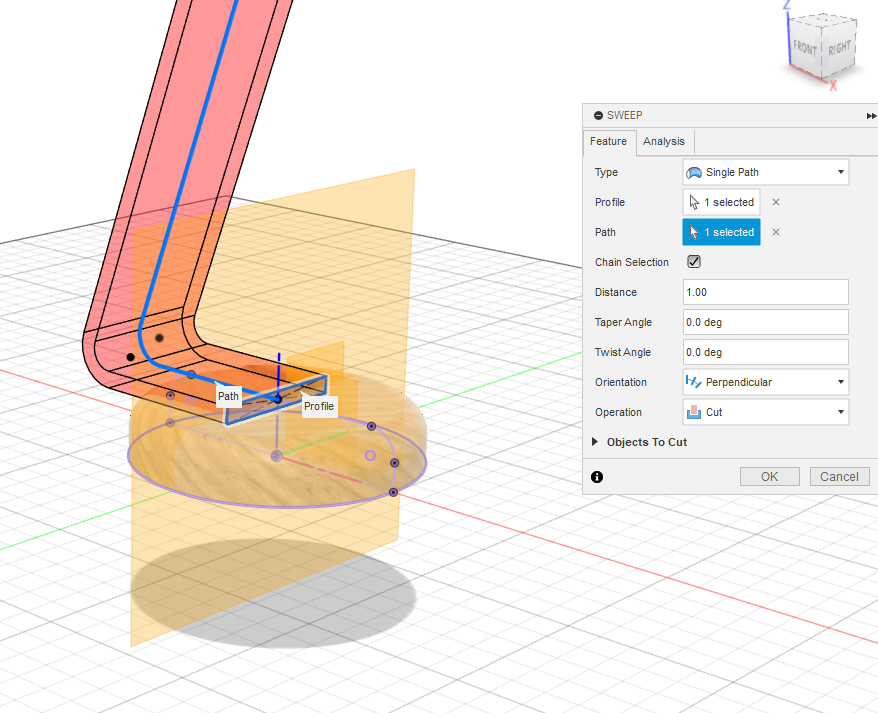Click the RIGHT face of the ViewCube
878x713 pixels.
(x=839, y=46)
